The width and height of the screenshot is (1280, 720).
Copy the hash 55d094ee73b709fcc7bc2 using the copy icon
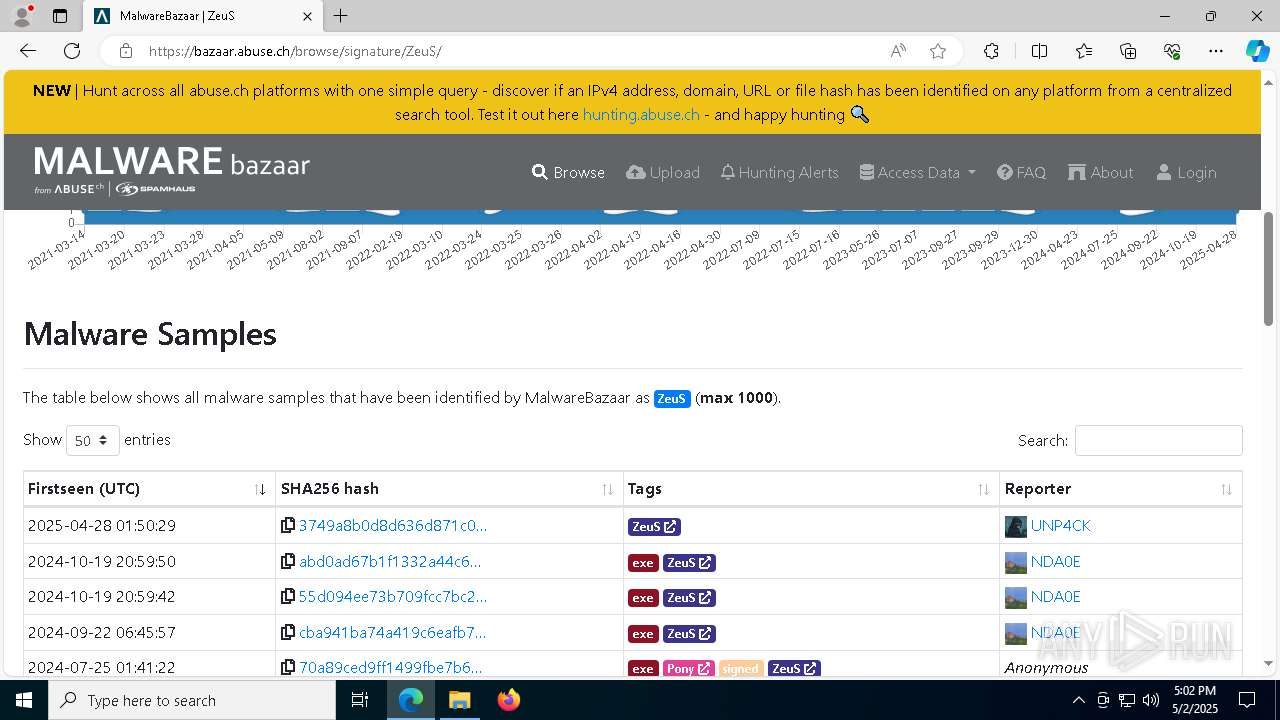tap(288, 597)
